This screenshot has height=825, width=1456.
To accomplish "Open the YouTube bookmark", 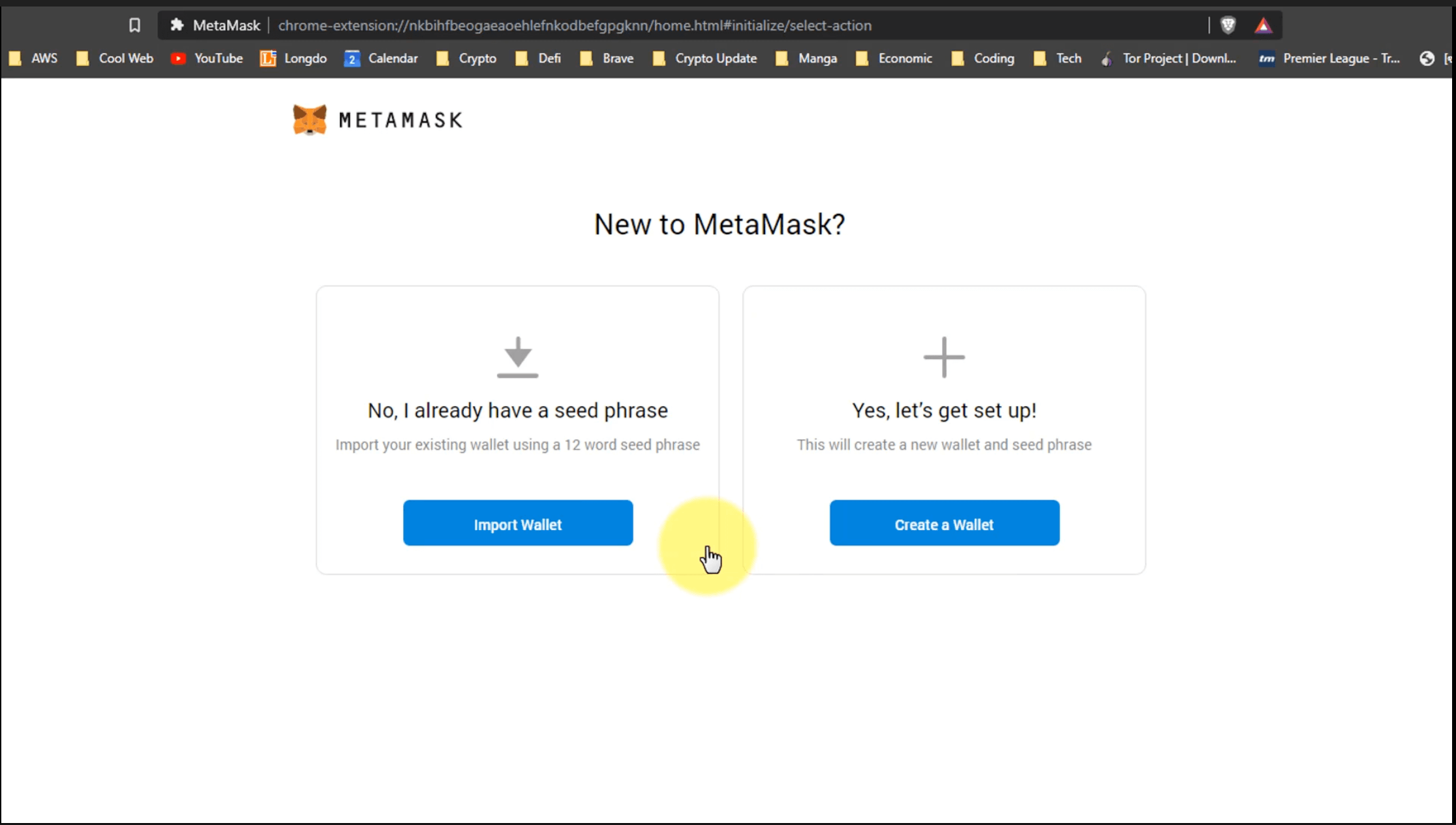I will [x=207, y=59].
